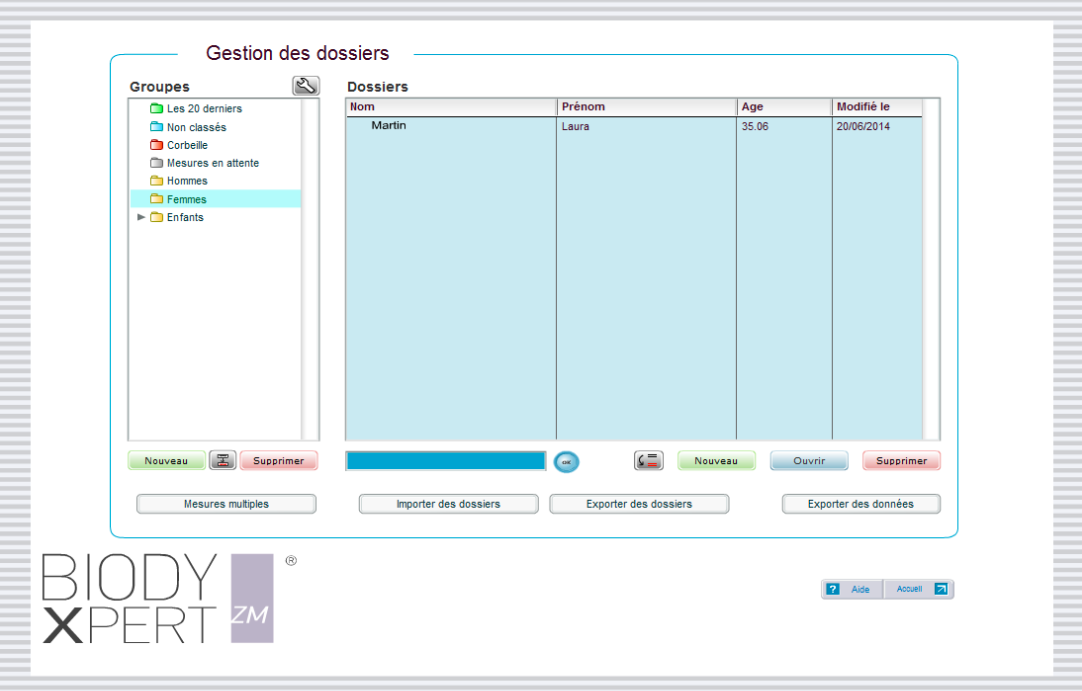Open the red Corbeille folder
1082x691 pixels.
click(156, 145)
